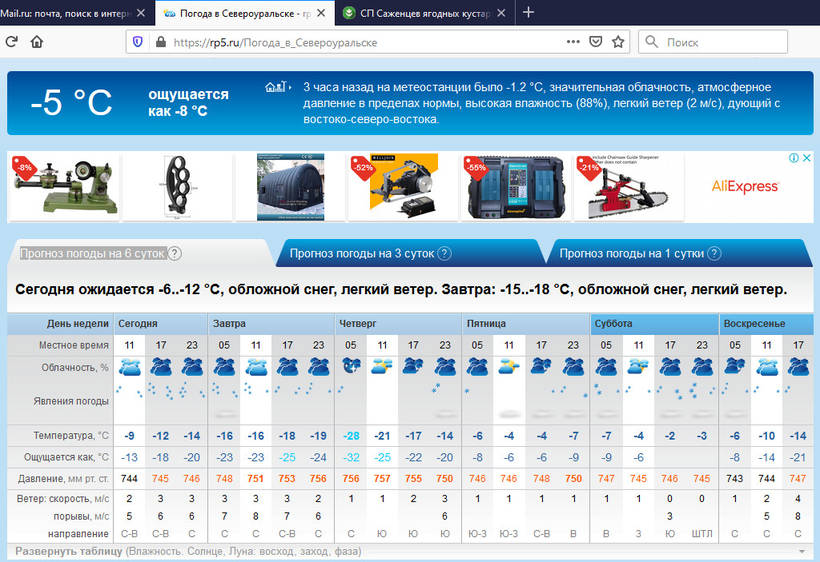
Task: Switch to Прогноз погоды на 3 суток tab
Action: point(362,254)
